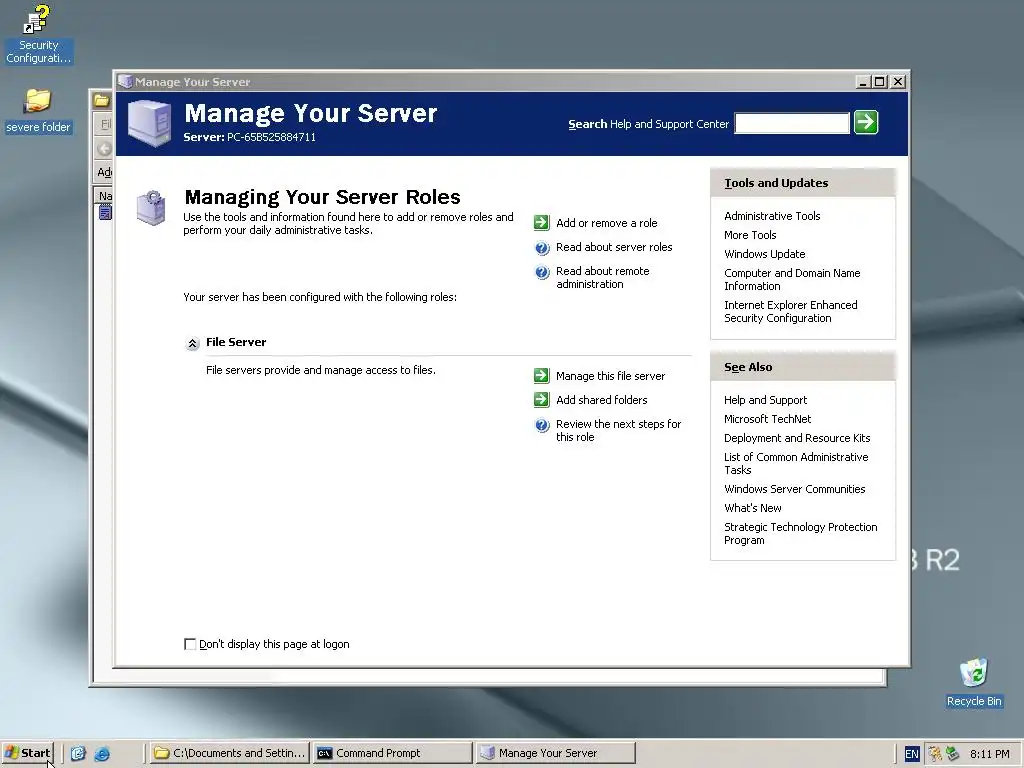Select the severe folder desktop icon

point(38,111)
